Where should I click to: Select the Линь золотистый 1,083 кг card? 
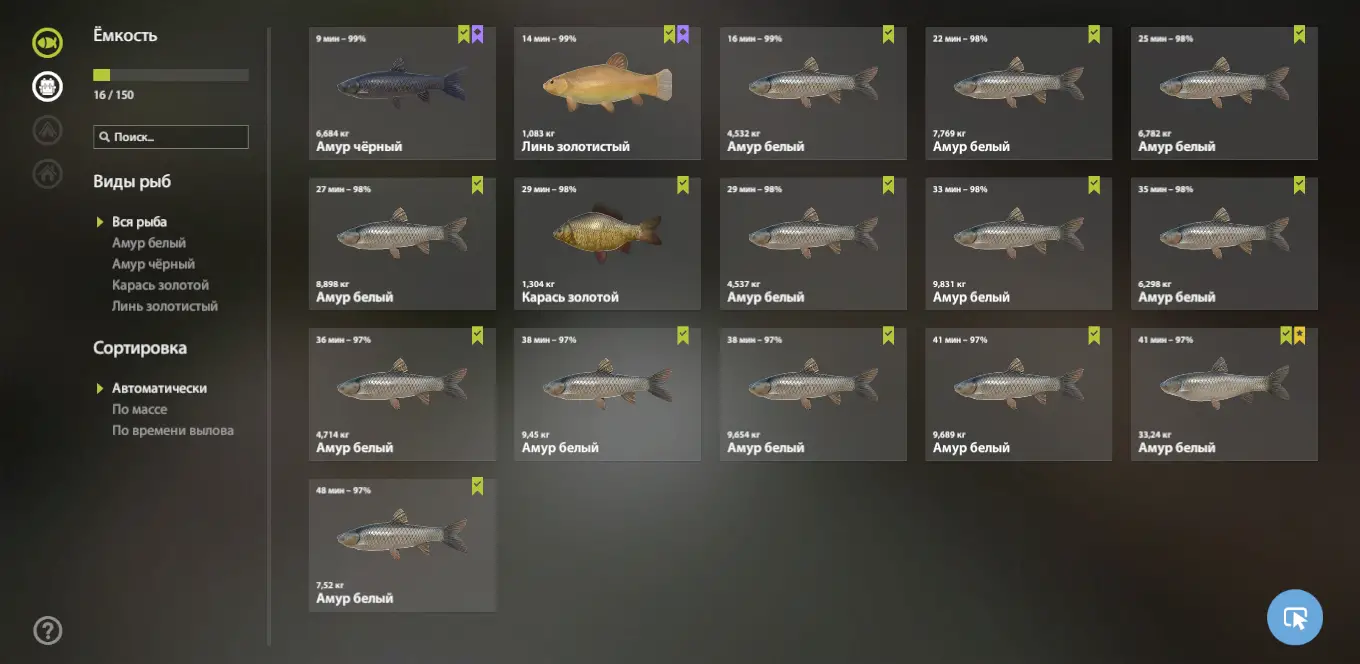[608, 93]
